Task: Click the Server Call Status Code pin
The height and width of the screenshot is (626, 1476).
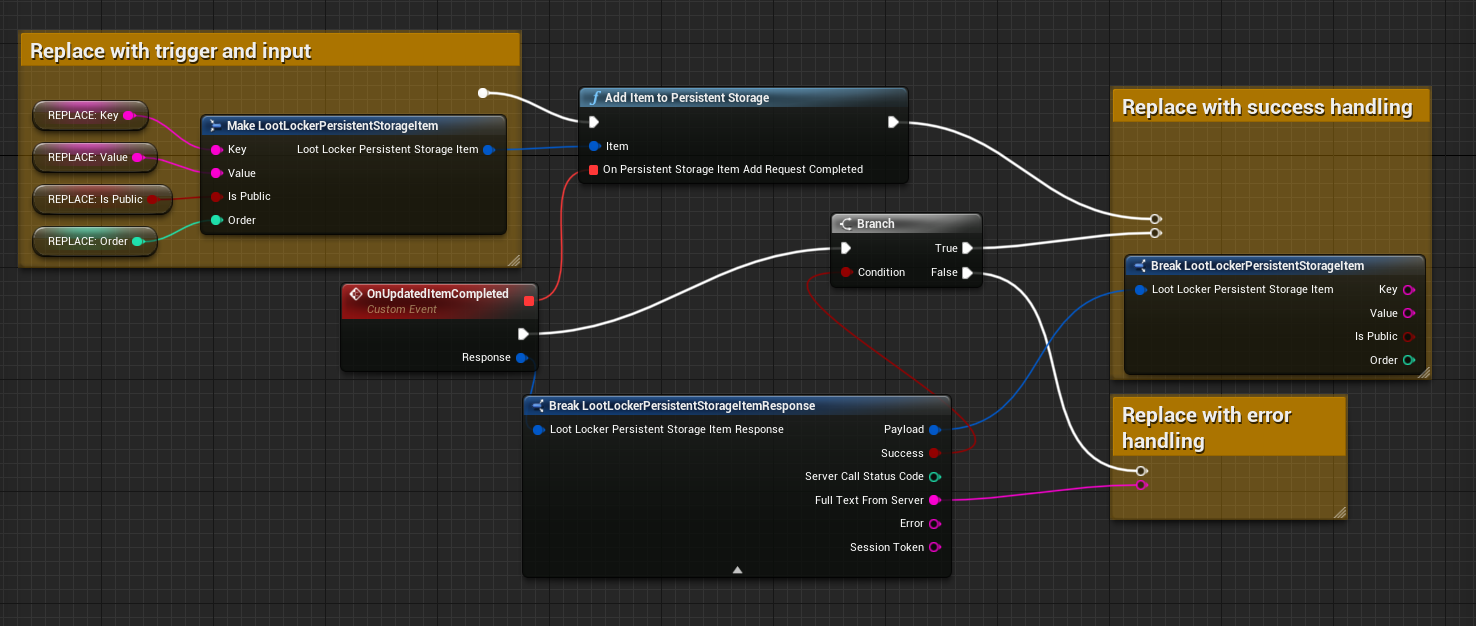Action: click(x=935, y=477)
